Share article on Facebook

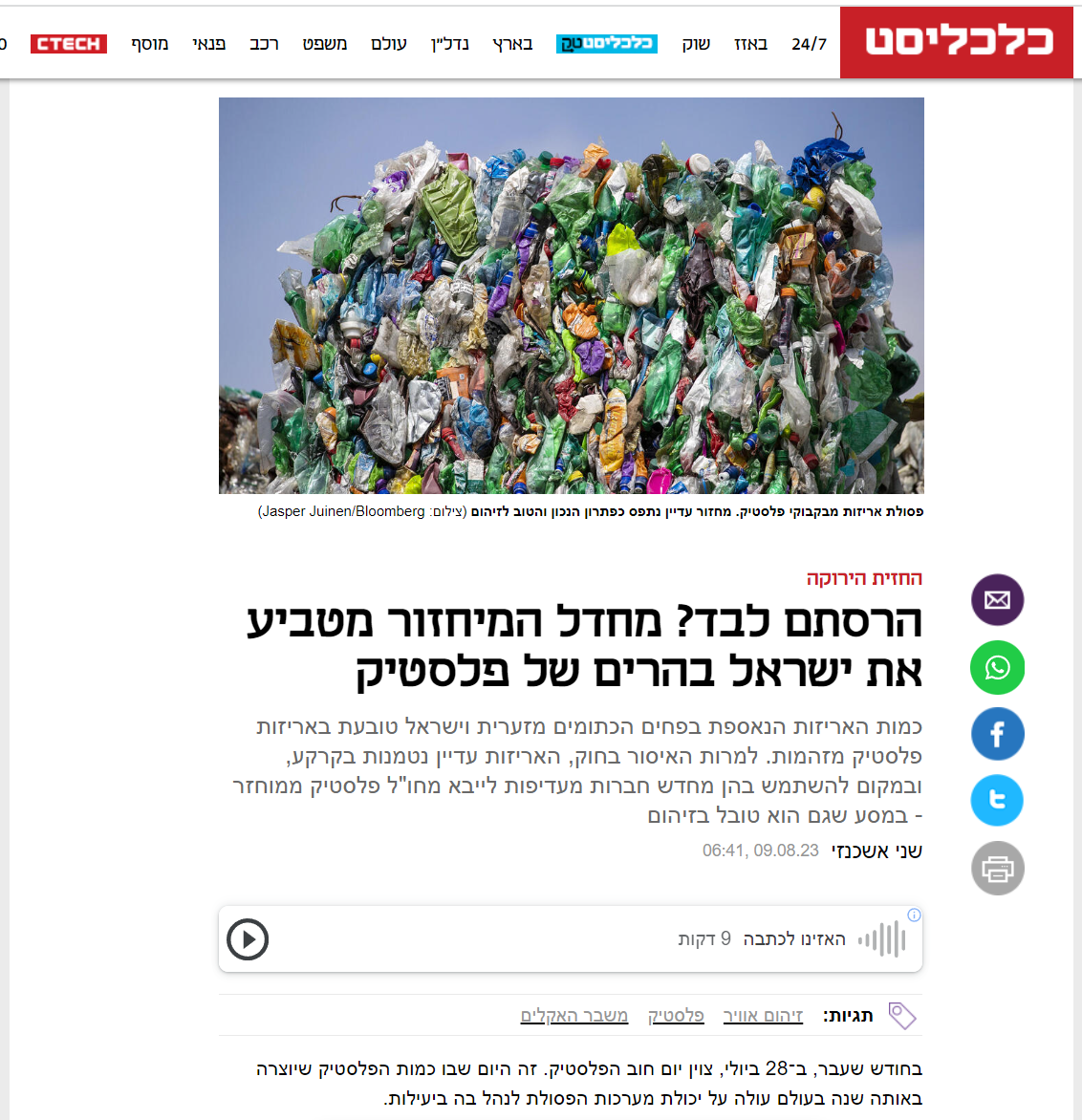pos(997,734)
